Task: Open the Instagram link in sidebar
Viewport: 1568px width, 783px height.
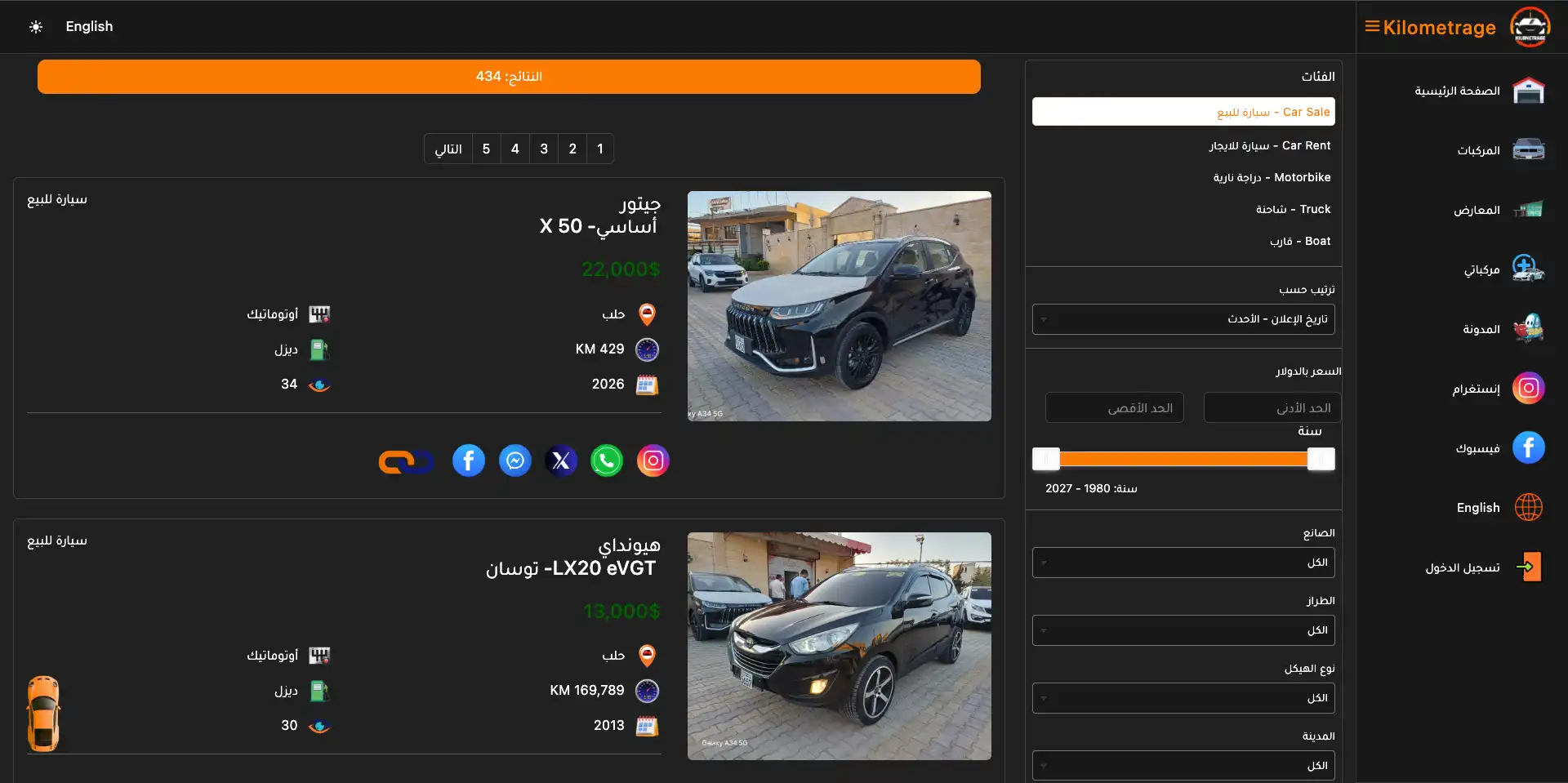Action: pyautogui.click(x=1528, y=388)
